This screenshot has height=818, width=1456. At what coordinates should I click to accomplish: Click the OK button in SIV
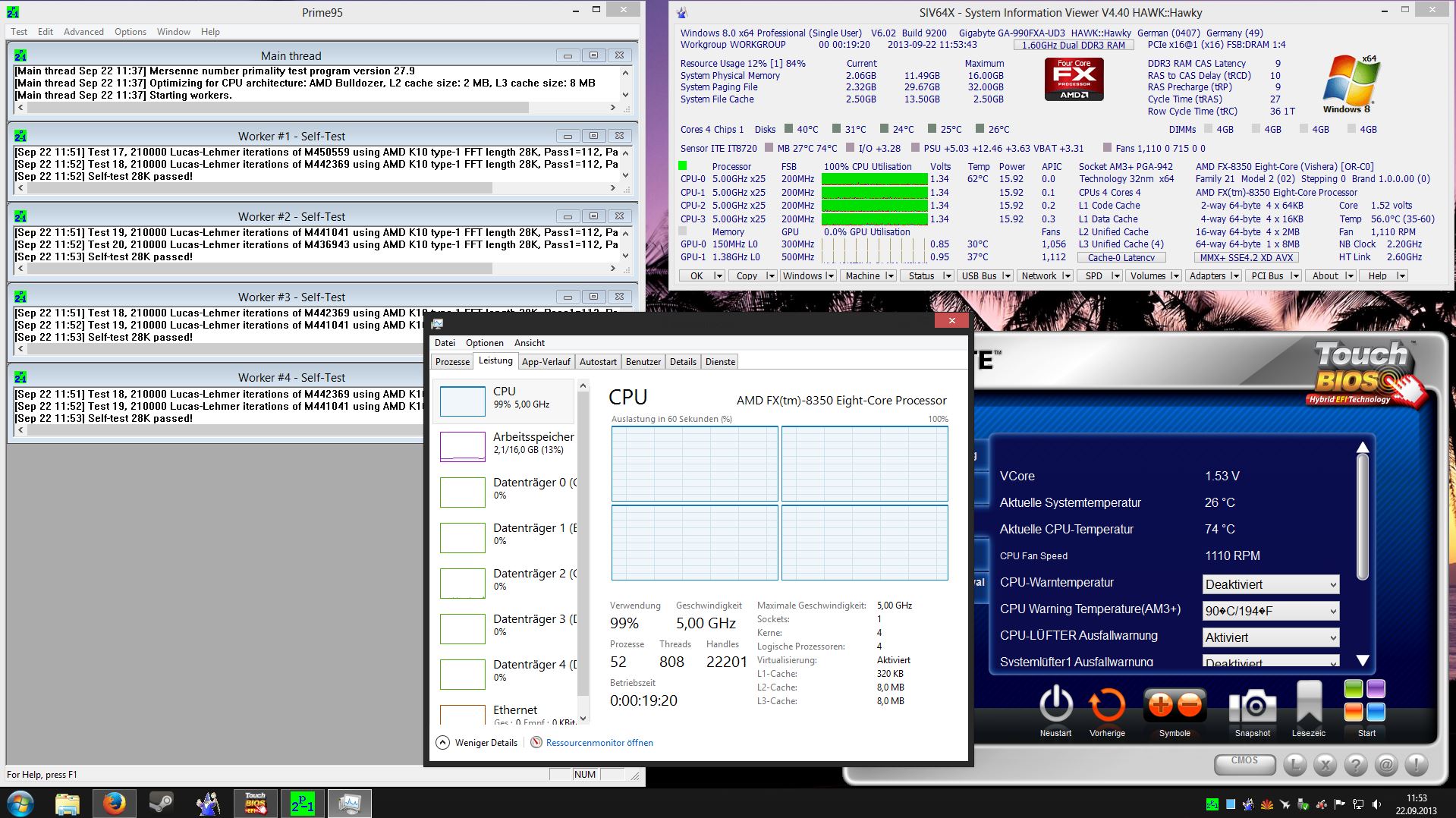coord(697,275)
